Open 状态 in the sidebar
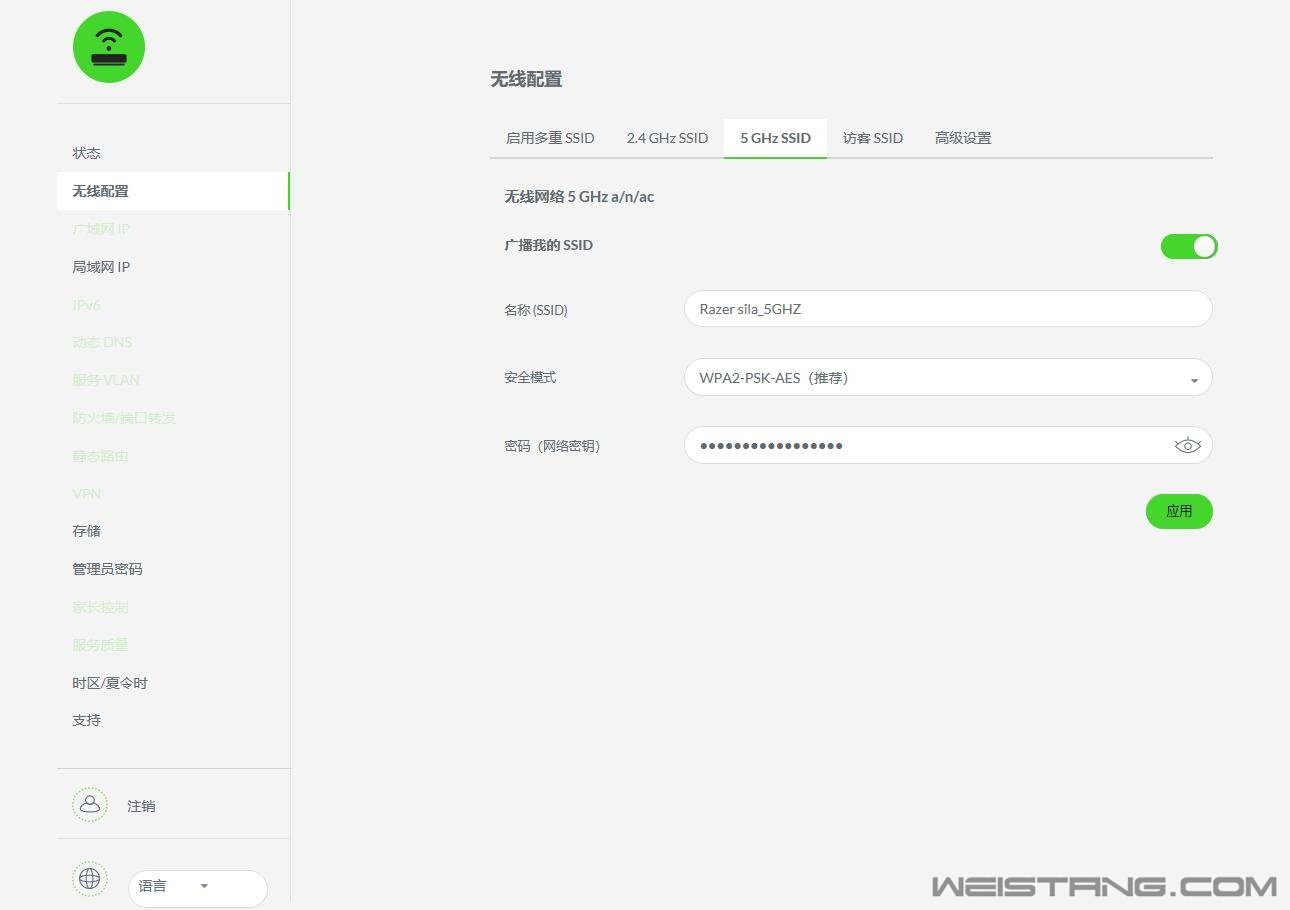 pos(86,153)
